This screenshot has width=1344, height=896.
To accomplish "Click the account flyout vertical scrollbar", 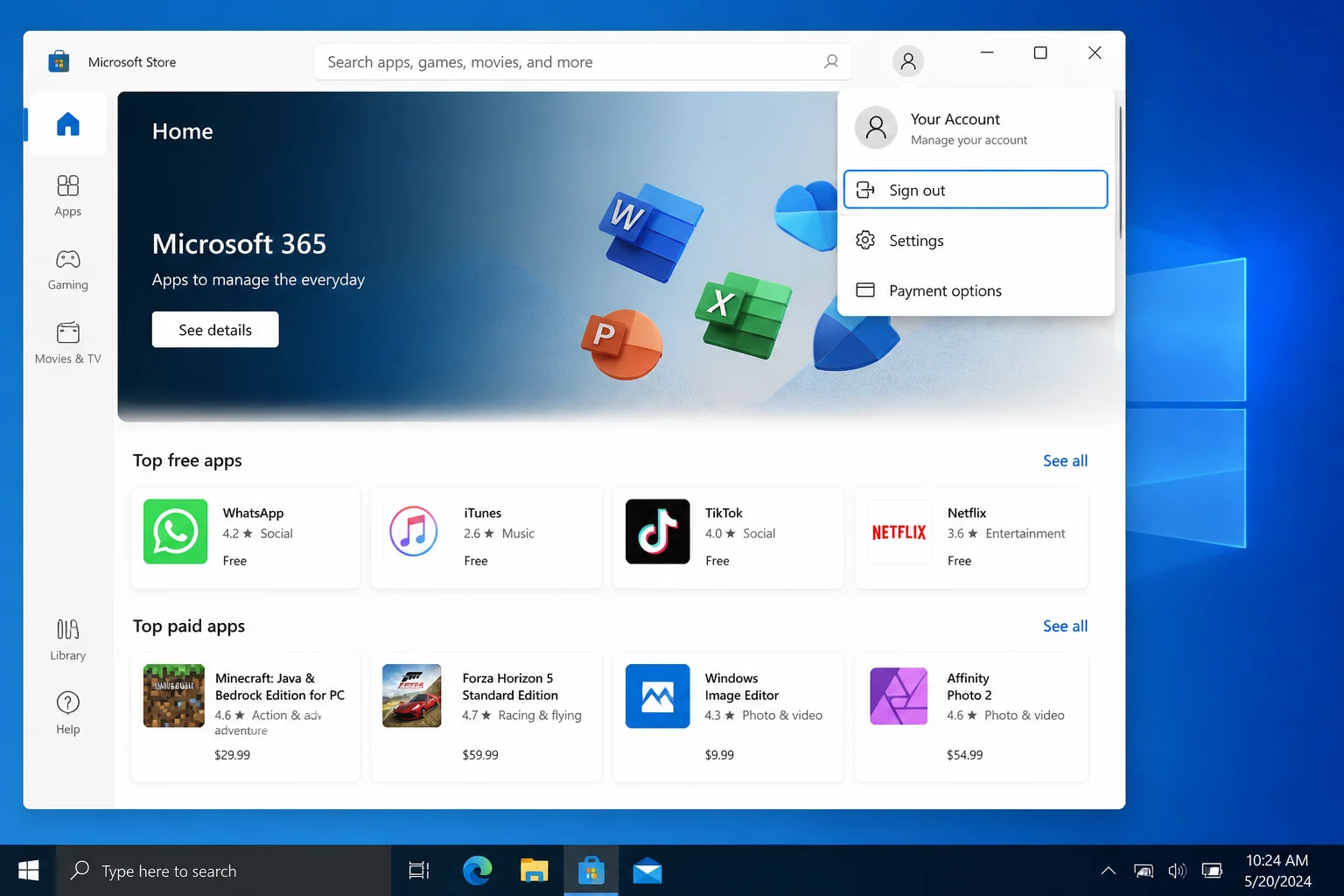I will pyautogui.click(x=1120, y=172).
